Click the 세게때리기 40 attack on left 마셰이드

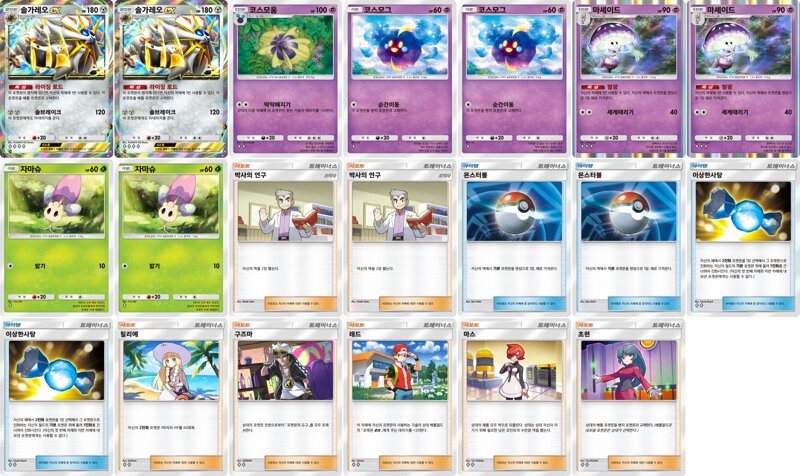tap(628, 112)
